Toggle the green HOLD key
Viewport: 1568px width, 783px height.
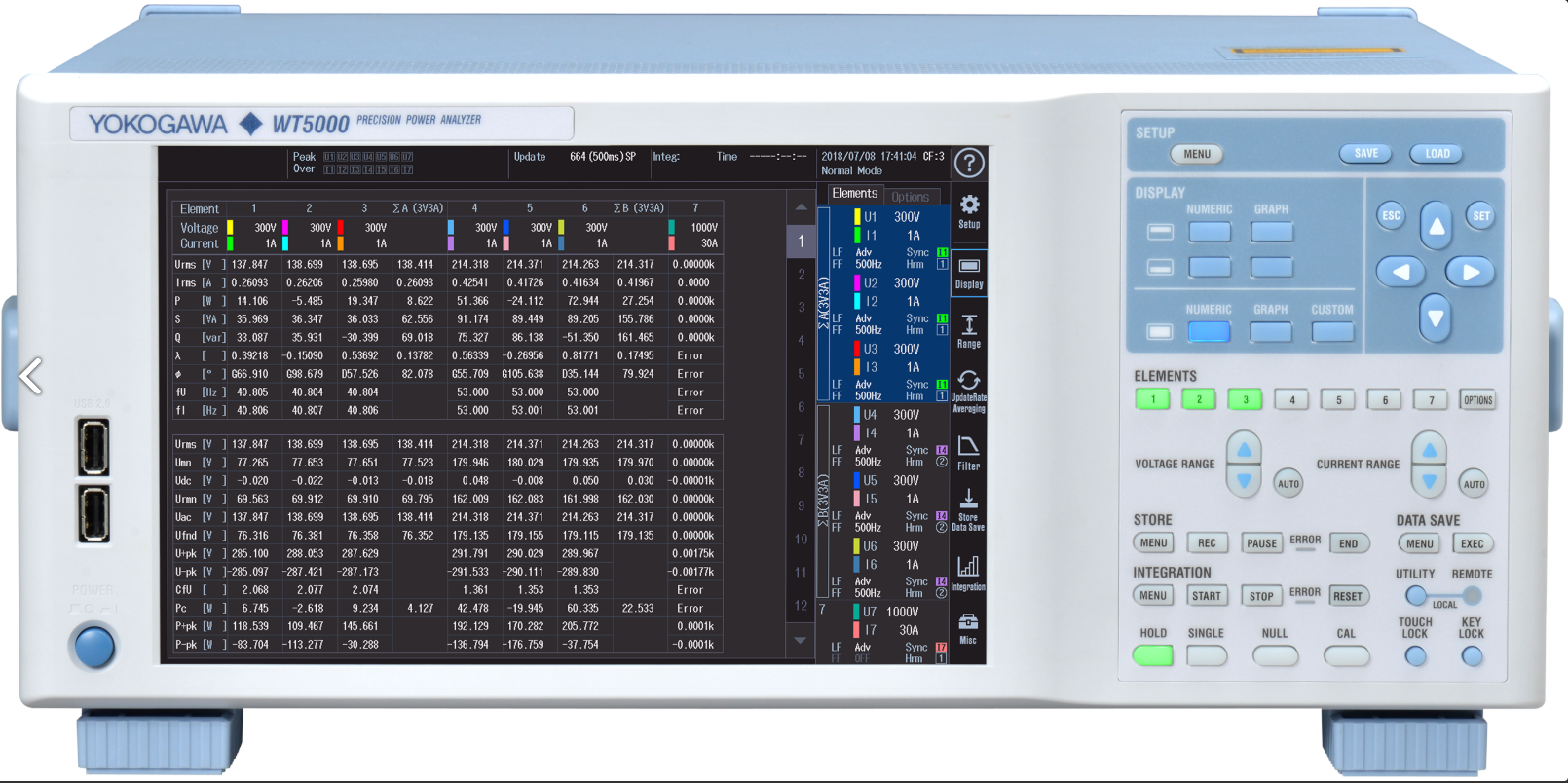pos(1153,656)
